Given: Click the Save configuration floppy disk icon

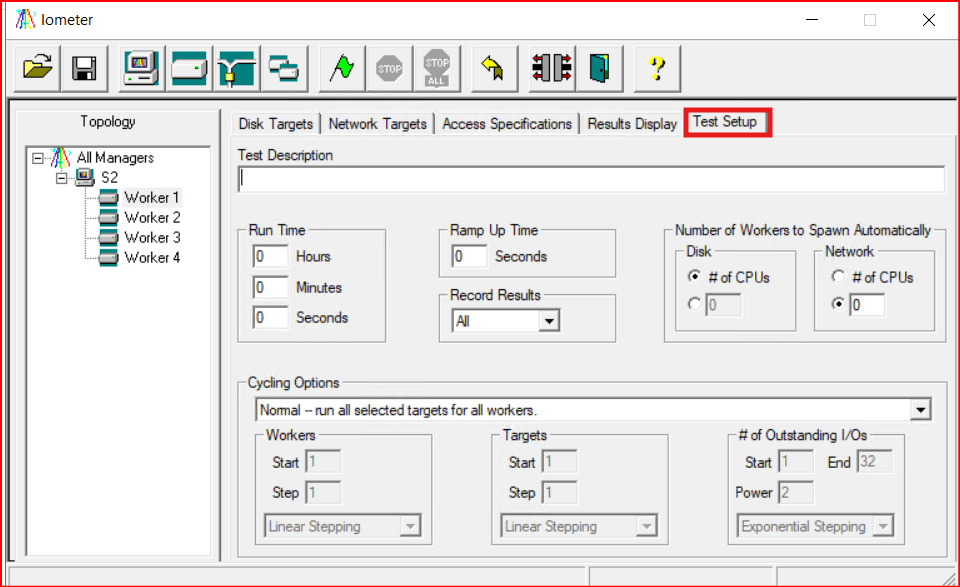Looking at the screenshot, I should coord(85,68).
